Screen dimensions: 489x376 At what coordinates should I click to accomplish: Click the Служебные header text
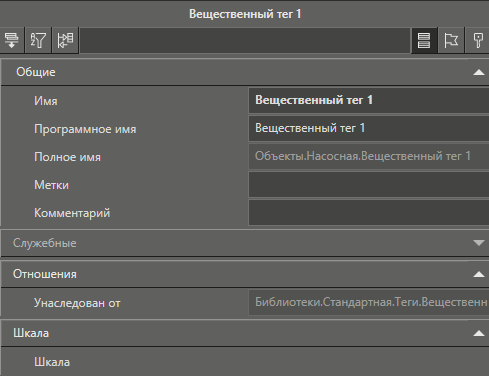coord(45,243)
